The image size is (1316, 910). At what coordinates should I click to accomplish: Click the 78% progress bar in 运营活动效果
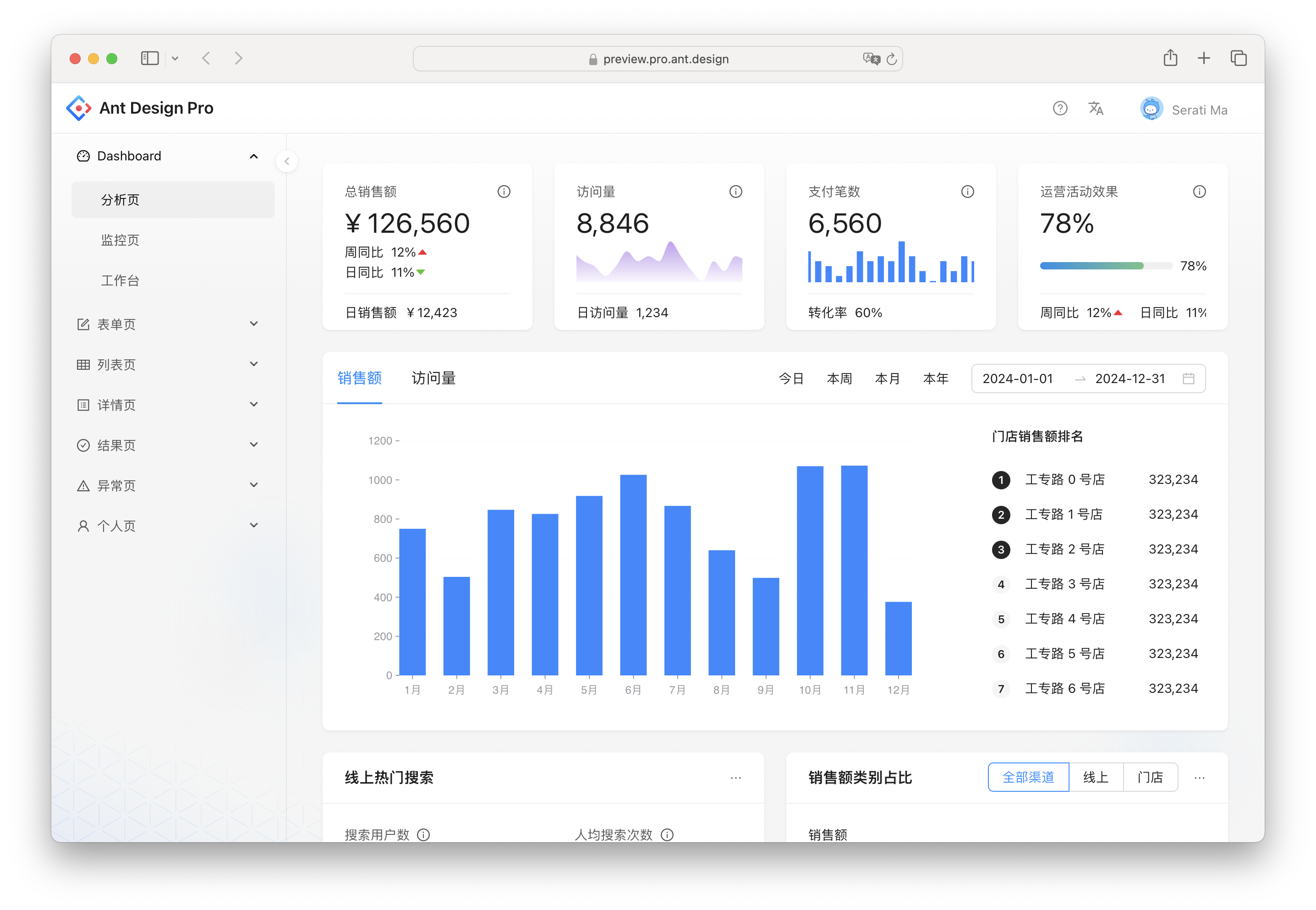(1106, 266)
